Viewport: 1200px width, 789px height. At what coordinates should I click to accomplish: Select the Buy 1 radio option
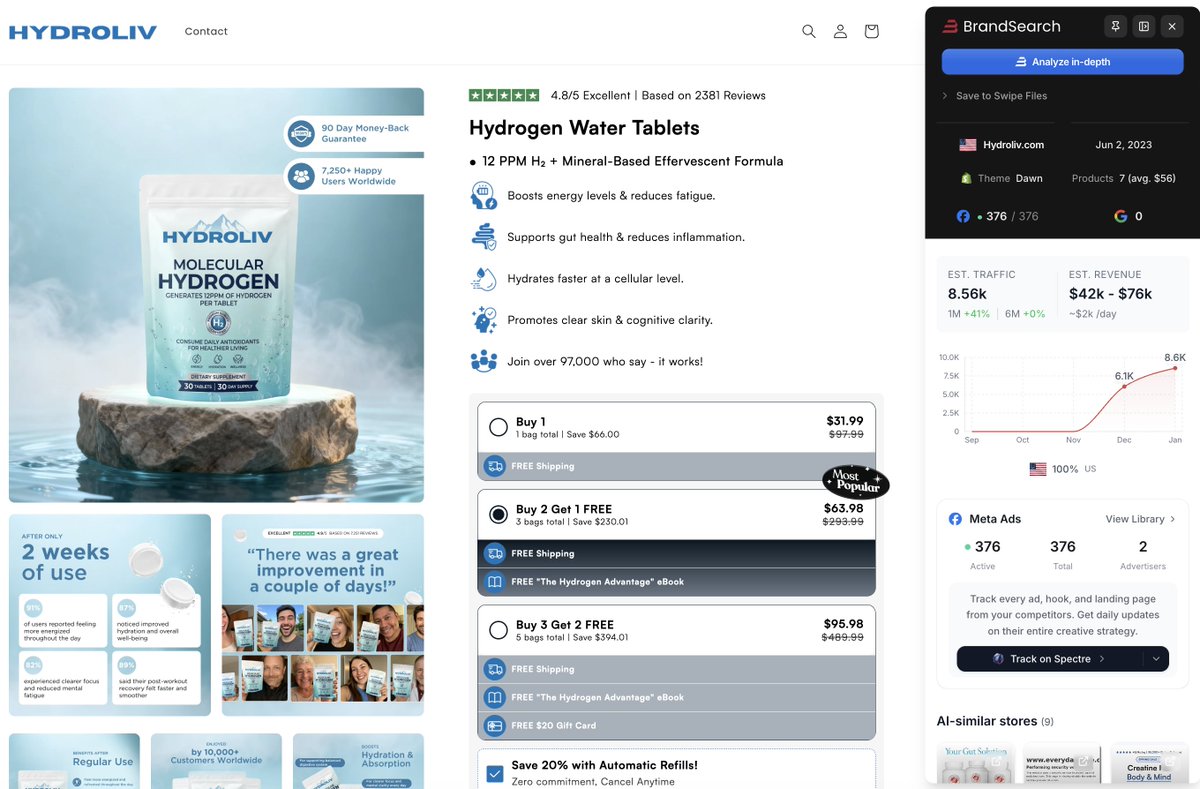tap(498, 428)
